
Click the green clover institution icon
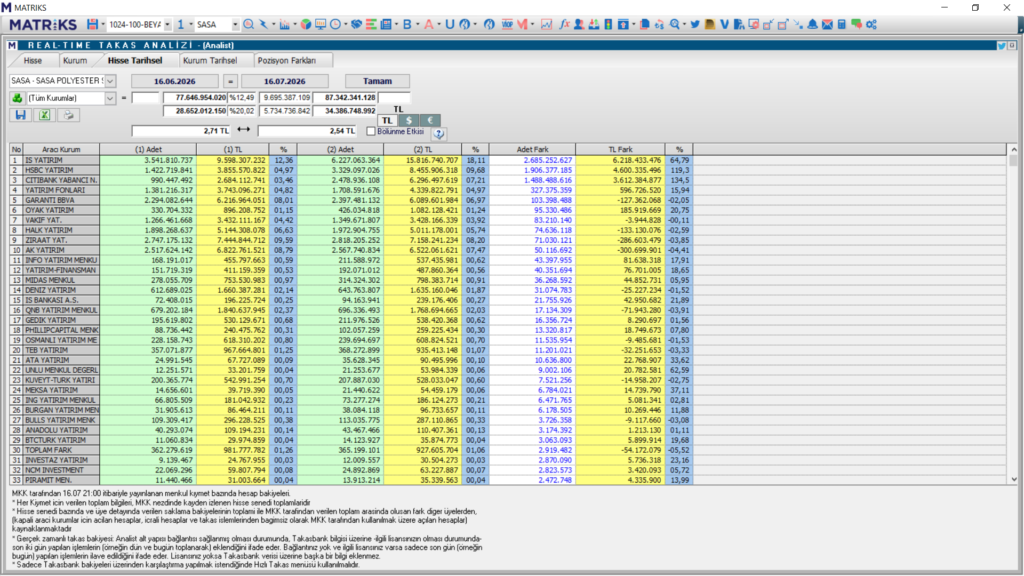[x=17, y=98]
